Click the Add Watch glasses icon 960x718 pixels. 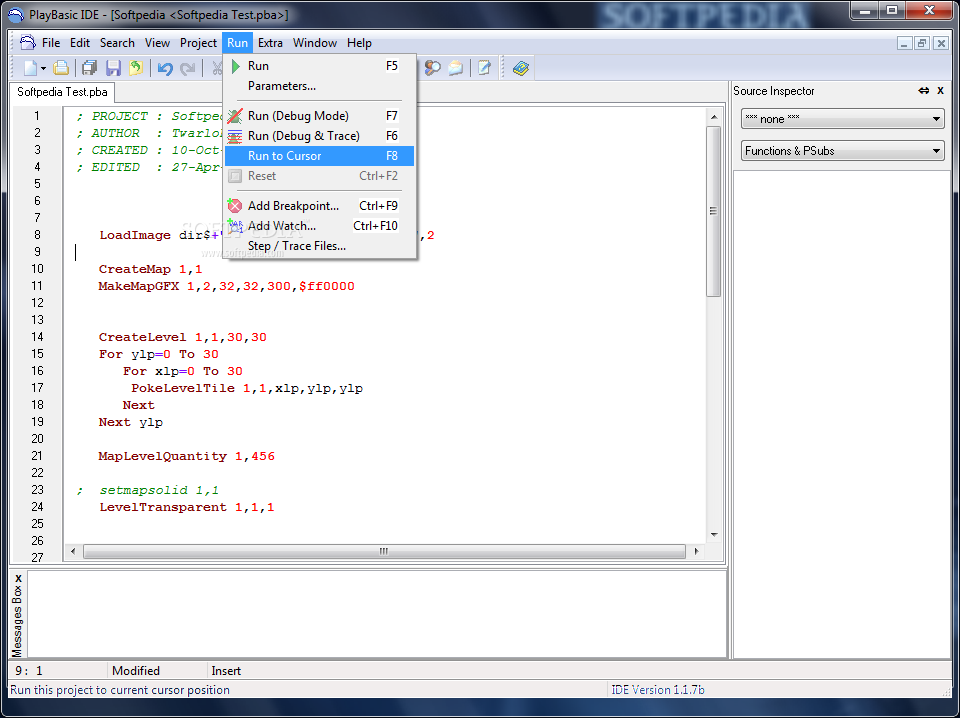(235, 226)
